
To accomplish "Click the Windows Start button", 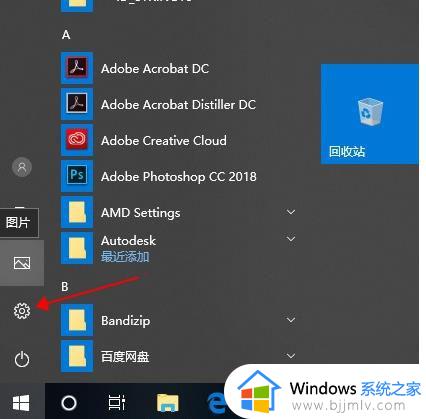I will click(x=21, y=403).
